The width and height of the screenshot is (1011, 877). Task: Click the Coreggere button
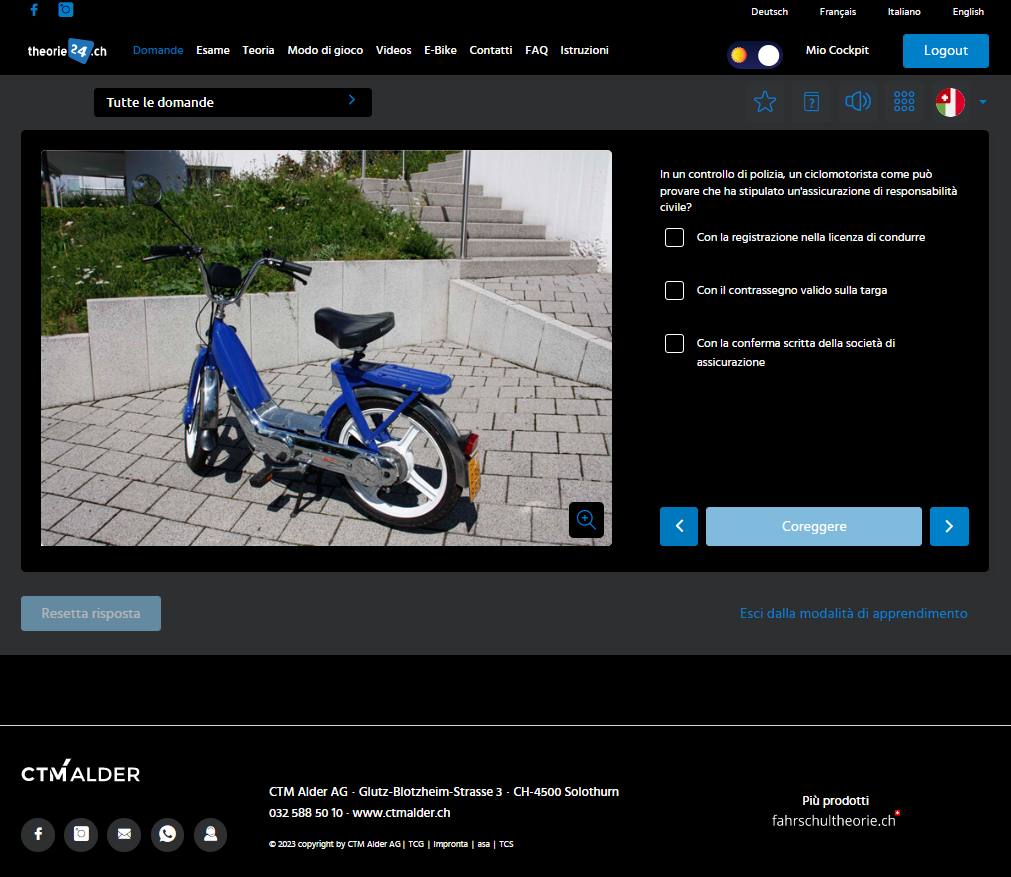pos(814,526)
